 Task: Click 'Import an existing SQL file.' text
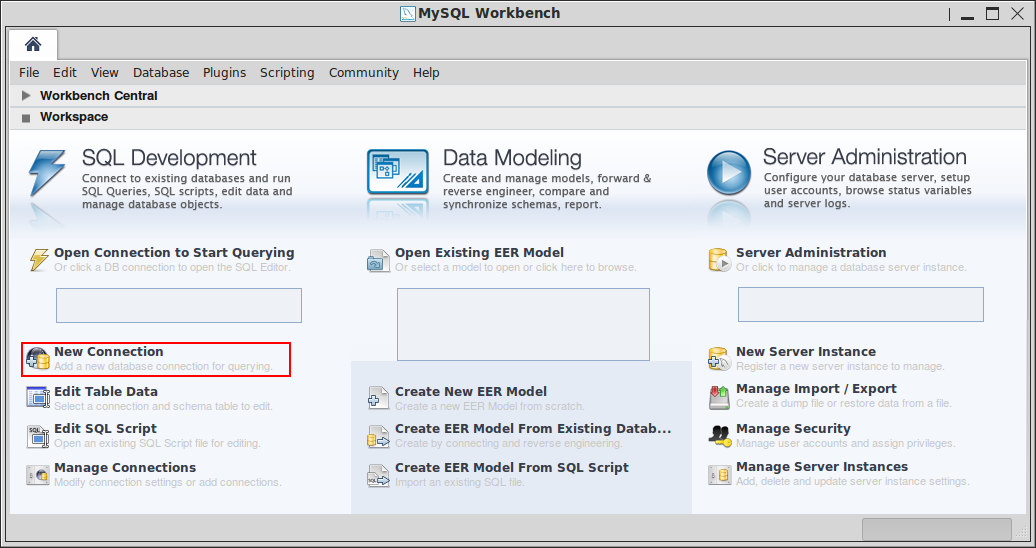tap(460, 483)
